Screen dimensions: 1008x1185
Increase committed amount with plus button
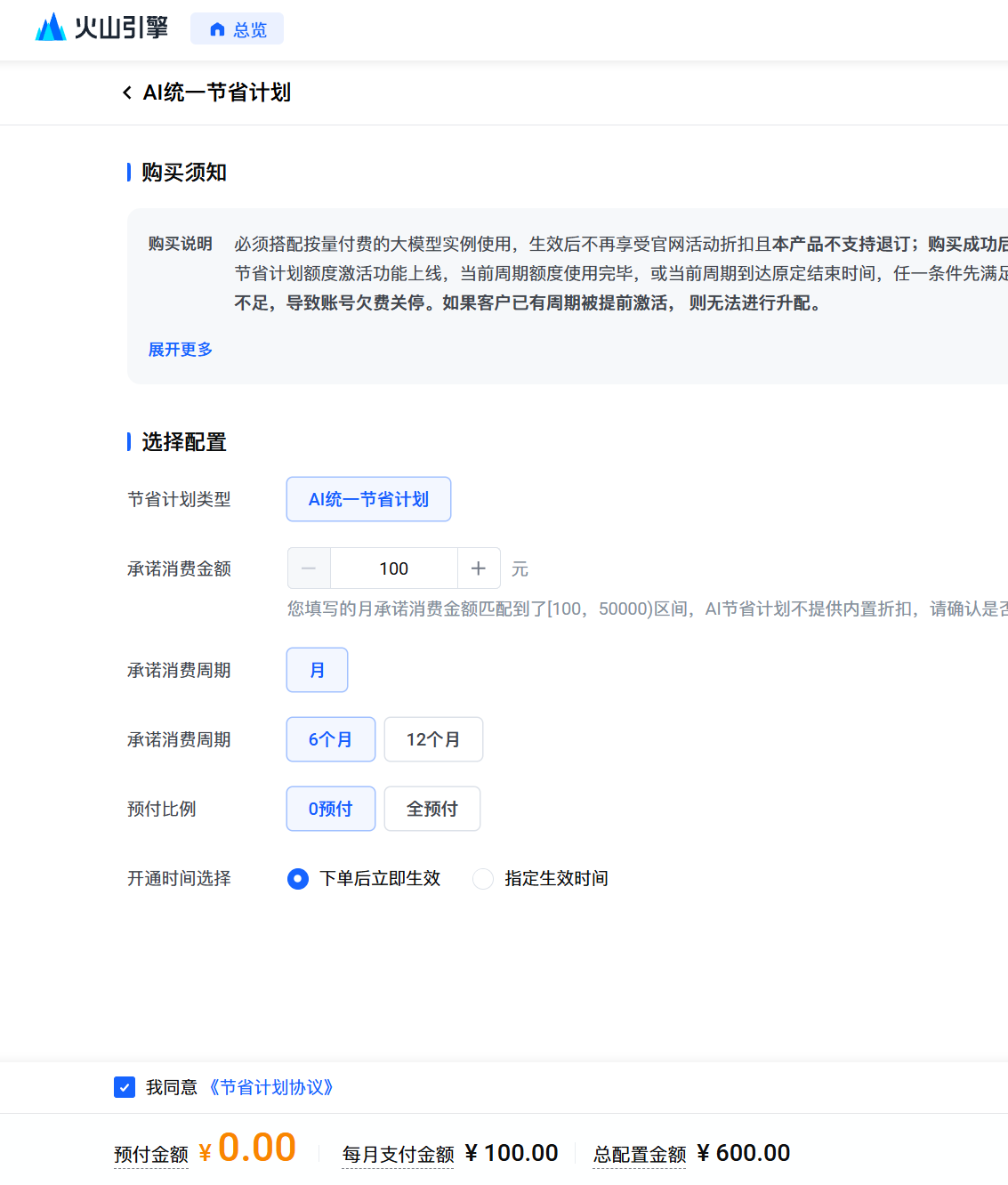tap(479, 568)
